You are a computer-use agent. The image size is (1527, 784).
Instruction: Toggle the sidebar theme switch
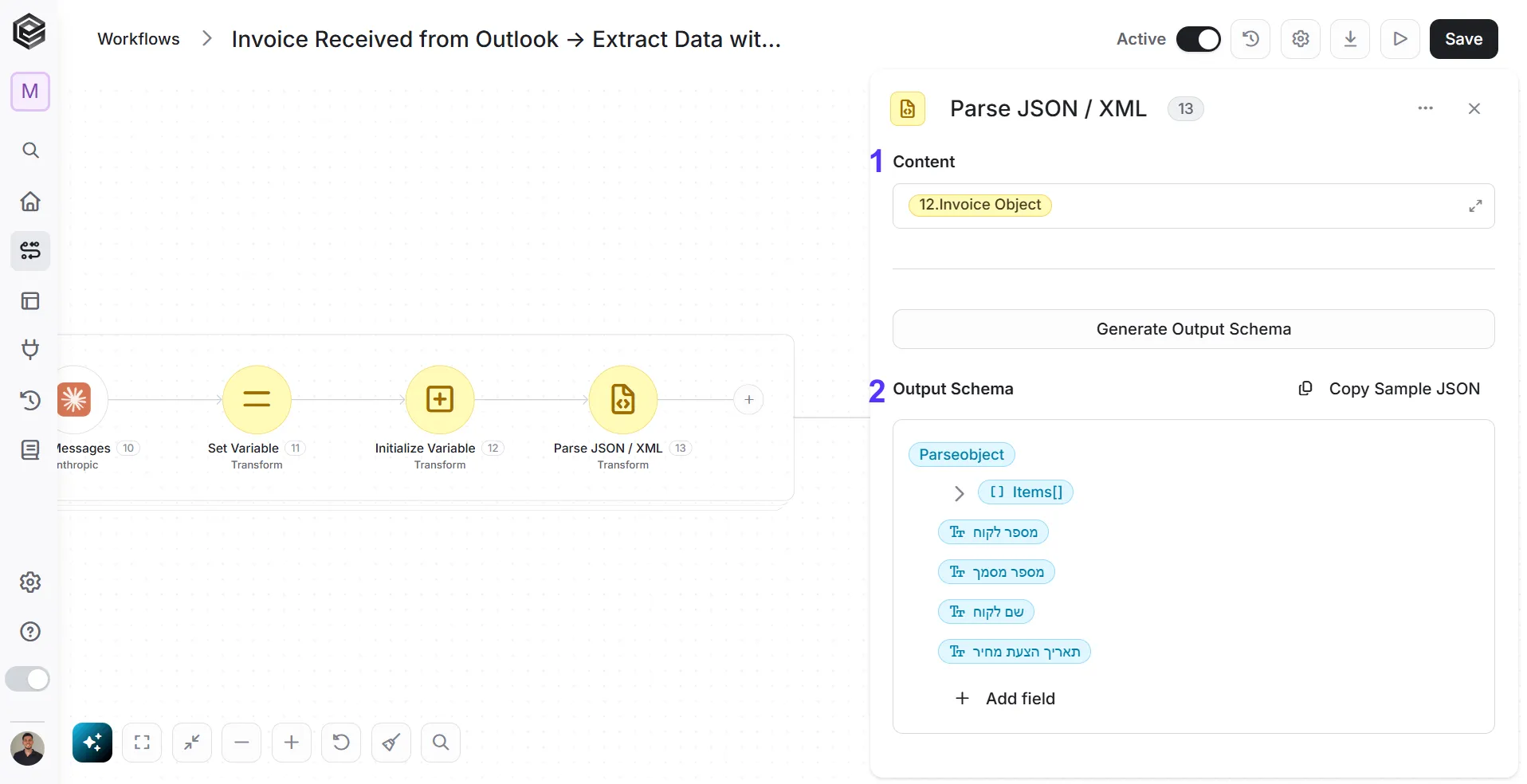(x=28, y=679)
